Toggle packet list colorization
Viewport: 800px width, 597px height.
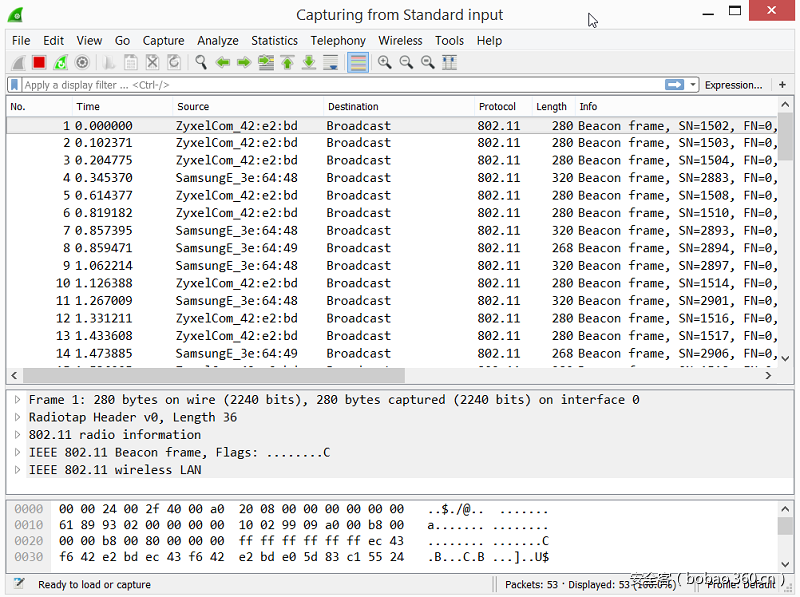pyautogui.click(x=357, y=63)
